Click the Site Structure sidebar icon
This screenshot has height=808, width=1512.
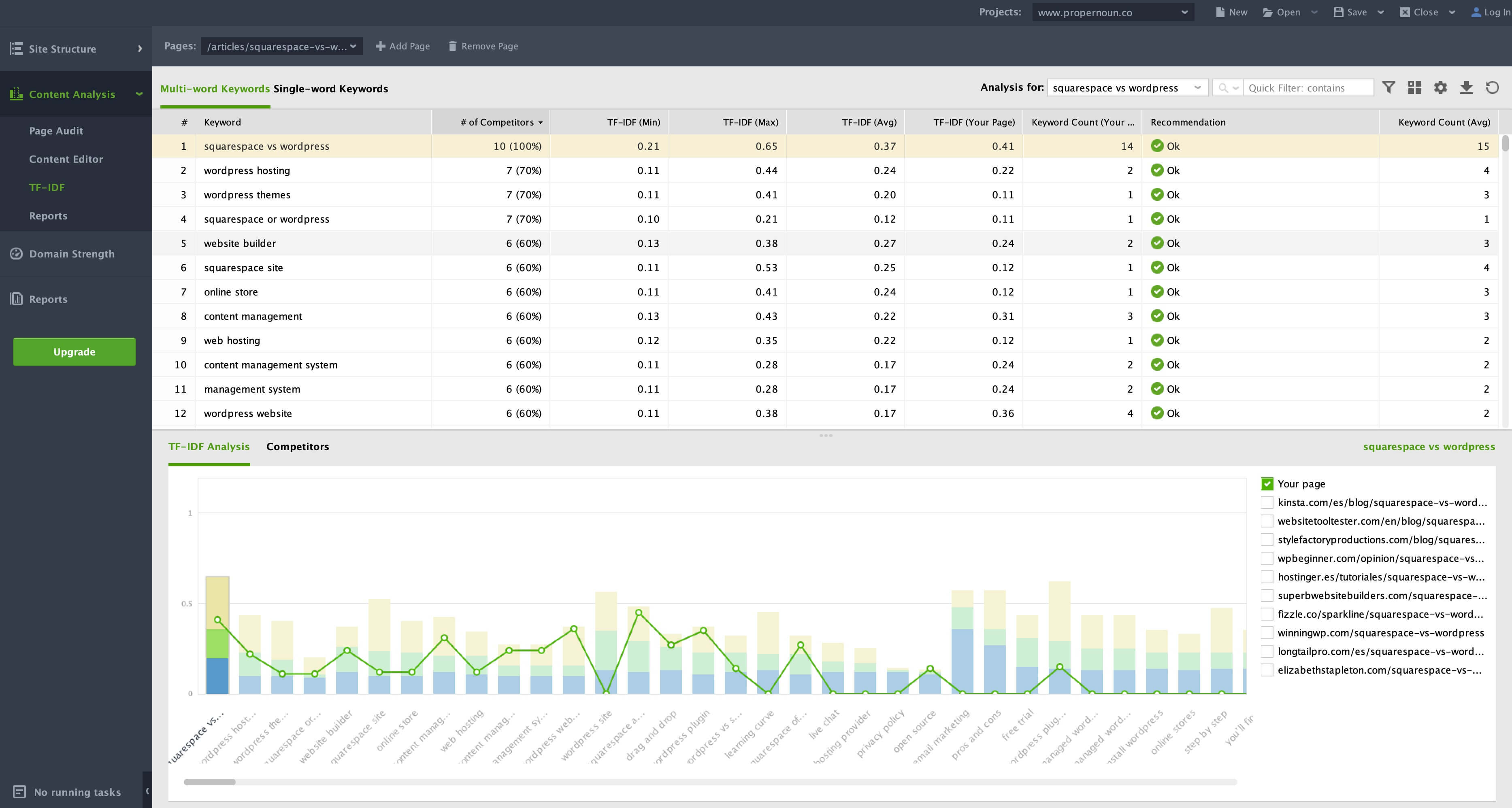click(17, 49)
